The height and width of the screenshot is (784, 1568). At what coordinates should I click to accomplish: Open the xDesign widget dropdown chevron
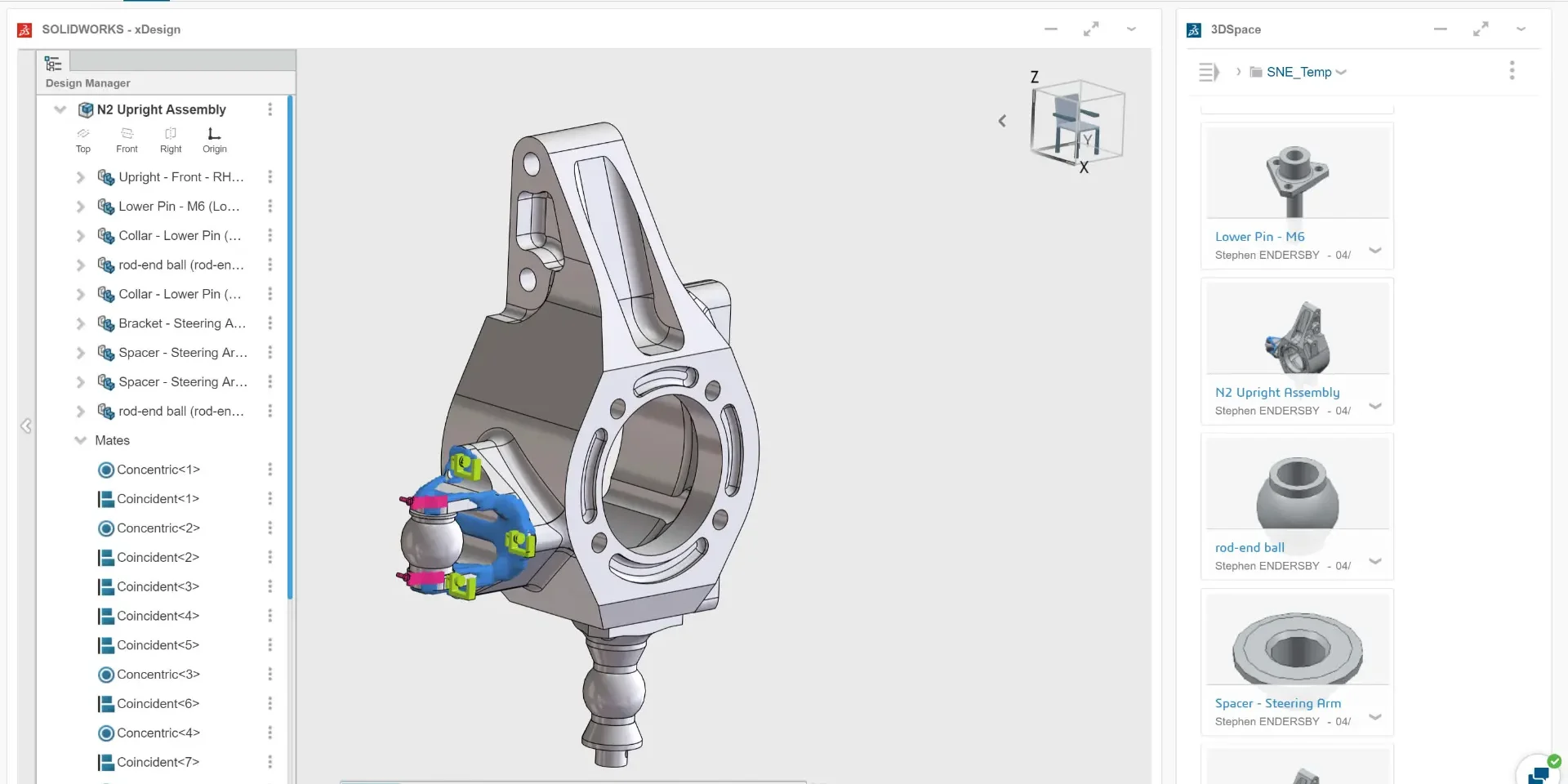[1131, 29]
